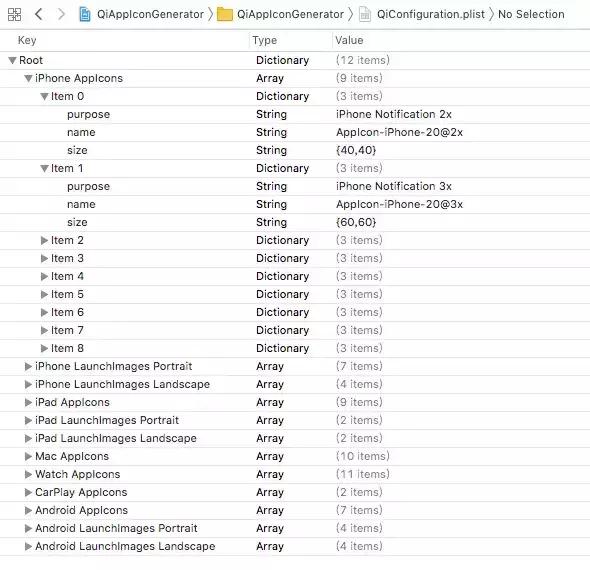Click the QiConfiguration.plist file icon
The image size is (590, 570).
click(365, 14)
